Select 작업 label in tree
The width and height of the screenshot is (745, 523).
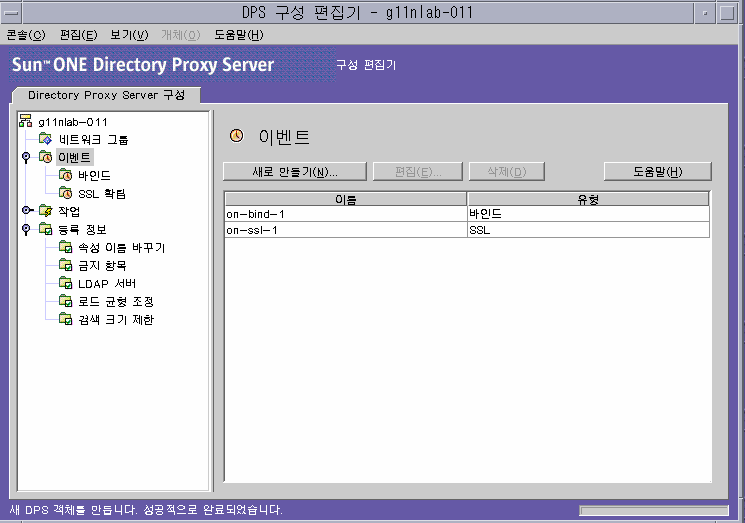pyautogui.click(x=69, y=211)
